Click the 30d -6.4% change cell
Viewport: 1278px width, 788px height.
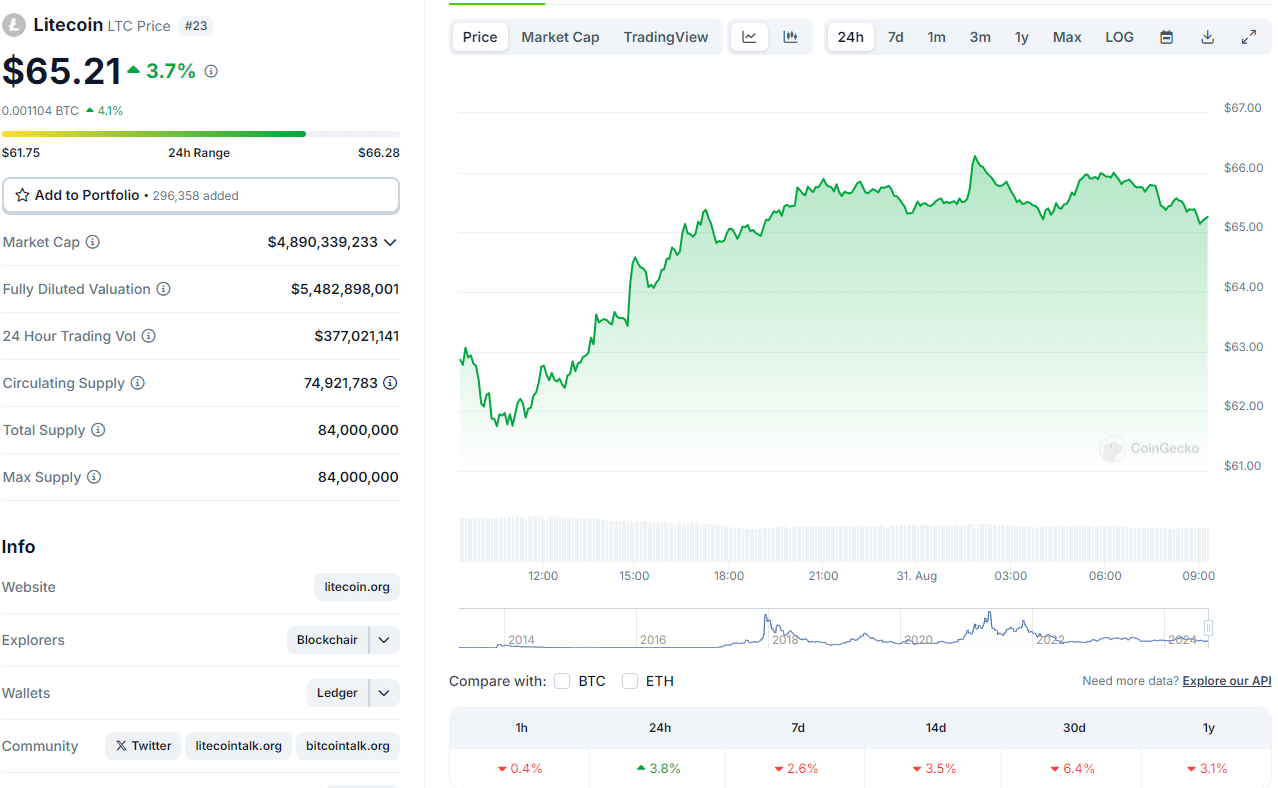click(x=1073, y=768)
